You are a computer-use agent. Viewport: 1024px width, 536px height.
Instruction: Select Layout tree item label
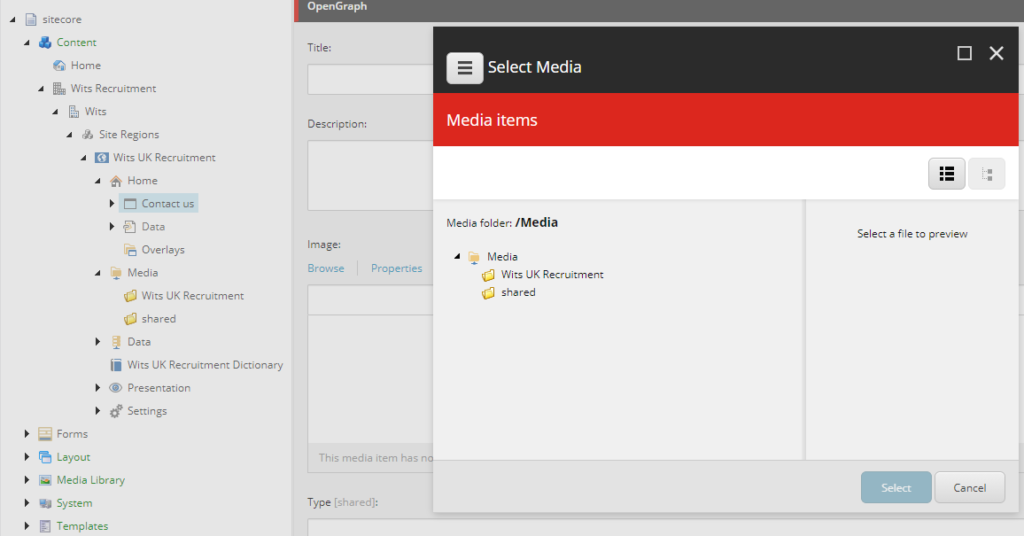point(73,457)
